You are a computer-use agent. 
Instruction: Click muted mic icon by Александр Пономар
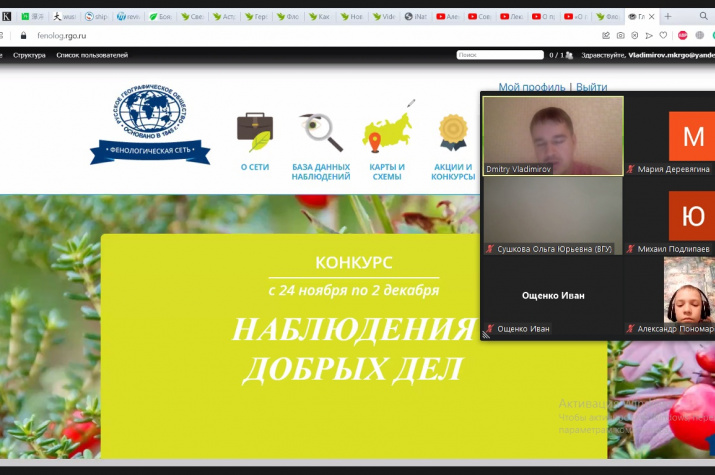coord(631,329)
